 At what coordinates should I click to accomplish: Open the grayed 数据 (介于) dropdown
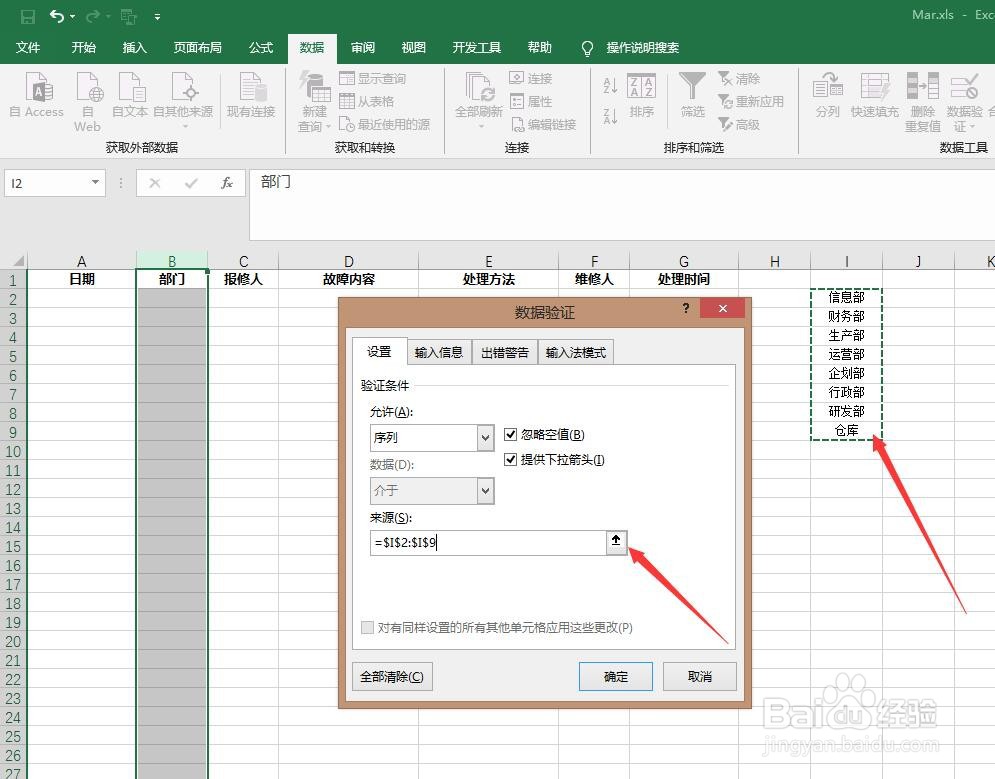click(487, 491)
